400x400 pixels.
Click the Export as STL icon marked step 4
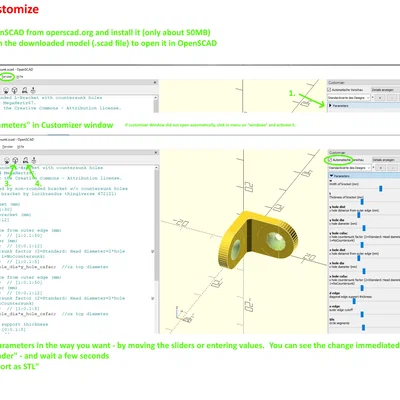click(x=25, y=160)
